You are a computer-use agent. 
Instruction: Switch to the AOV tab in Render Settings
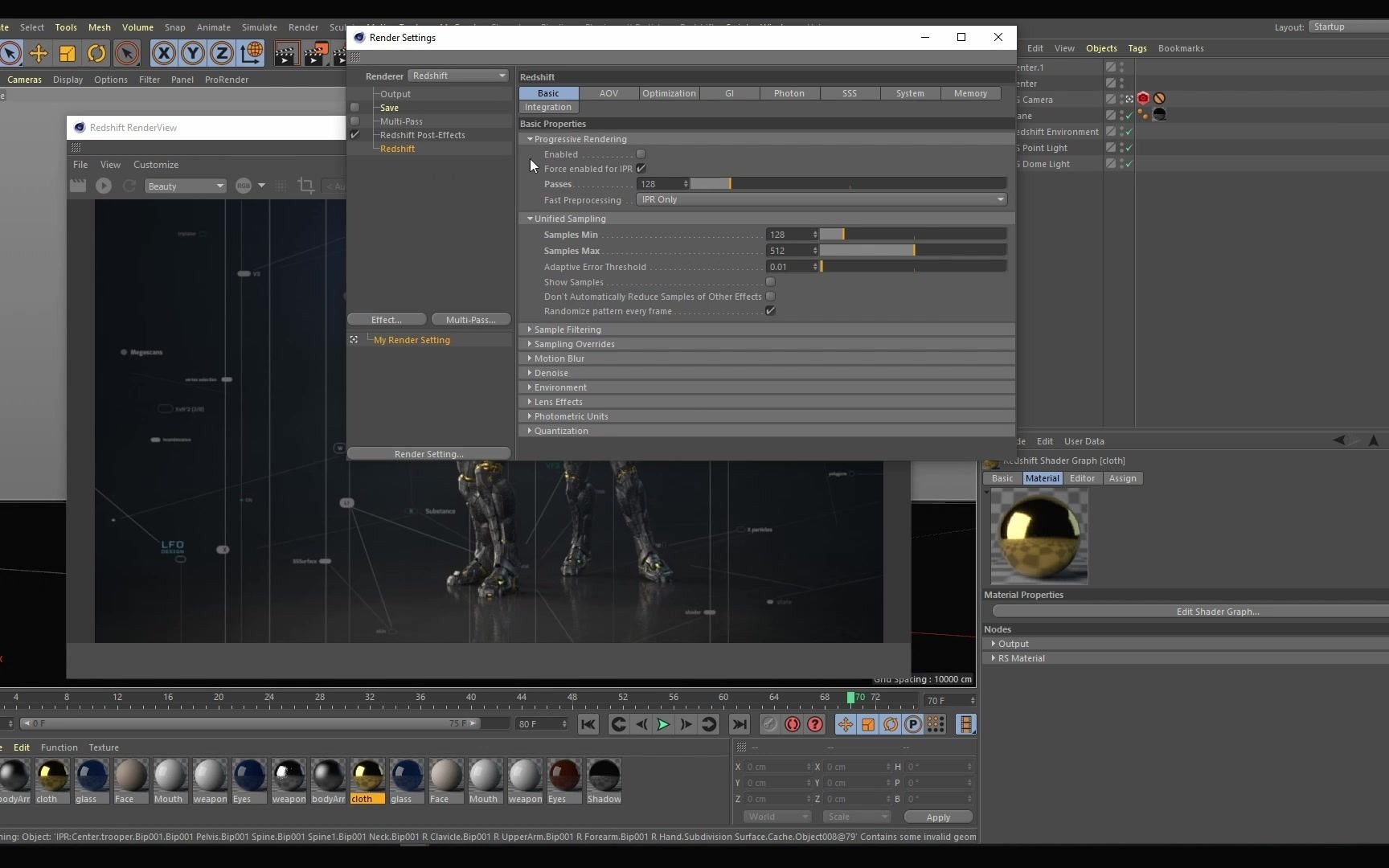(x=608, y=93)
